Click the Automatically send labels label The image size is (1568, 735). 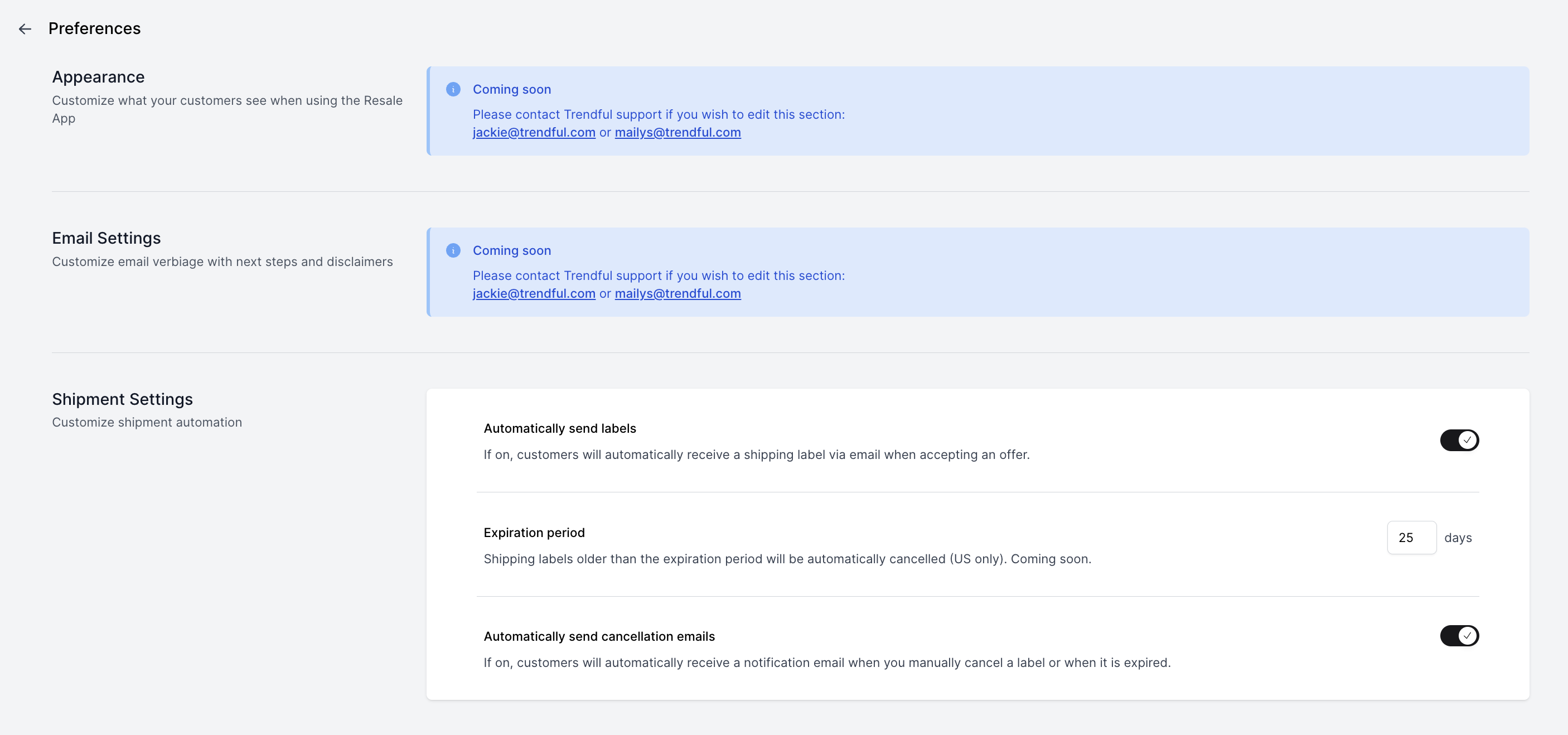coord(559,428)
